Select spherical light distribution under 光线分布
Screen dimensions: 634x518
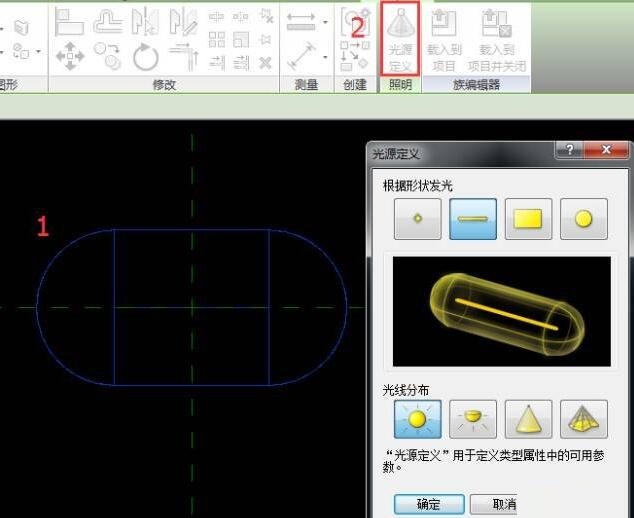pyautogui.click(x=417, y=419)
